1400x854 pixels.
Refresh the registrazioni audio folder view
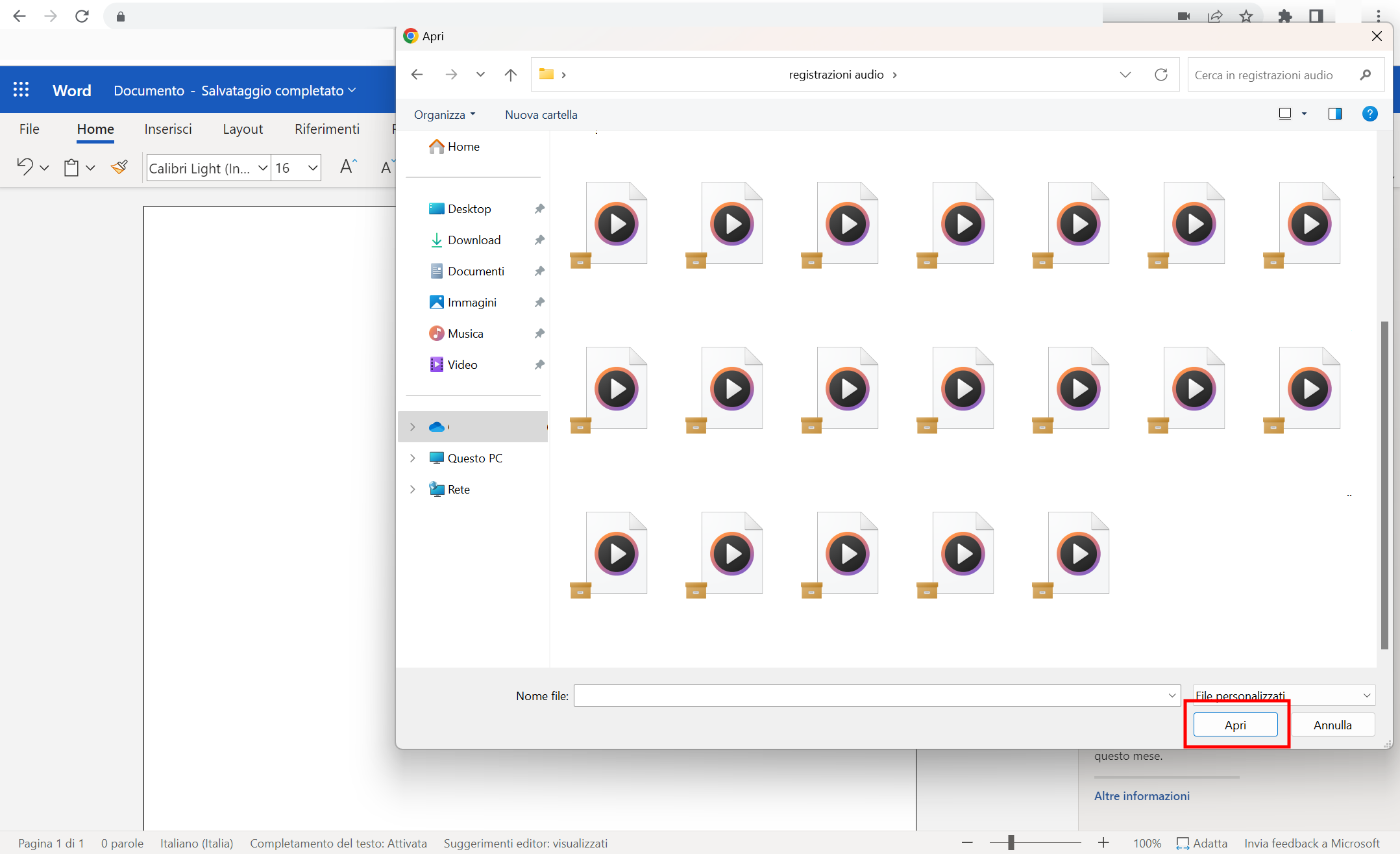click(x=1161, y=74)
